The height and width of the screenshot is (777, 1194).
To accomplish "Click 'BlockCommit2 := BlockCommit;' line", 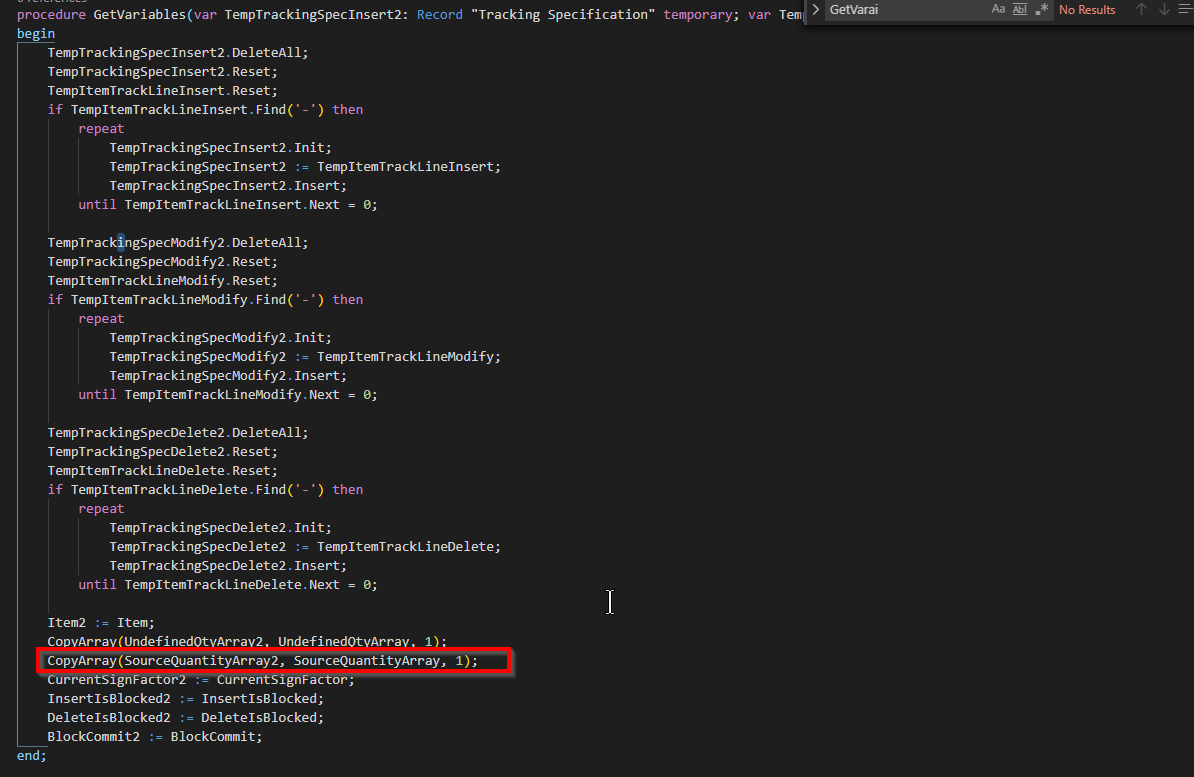I will 155,737.
